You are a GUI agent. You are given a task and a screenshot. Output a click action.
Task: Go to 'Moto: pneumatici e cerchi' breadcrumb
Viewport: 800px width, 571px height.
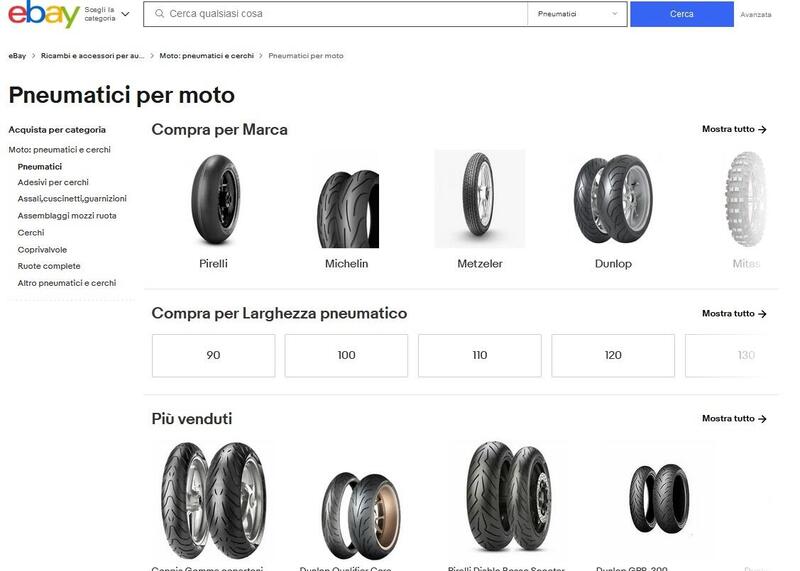[x=206, y=56]
